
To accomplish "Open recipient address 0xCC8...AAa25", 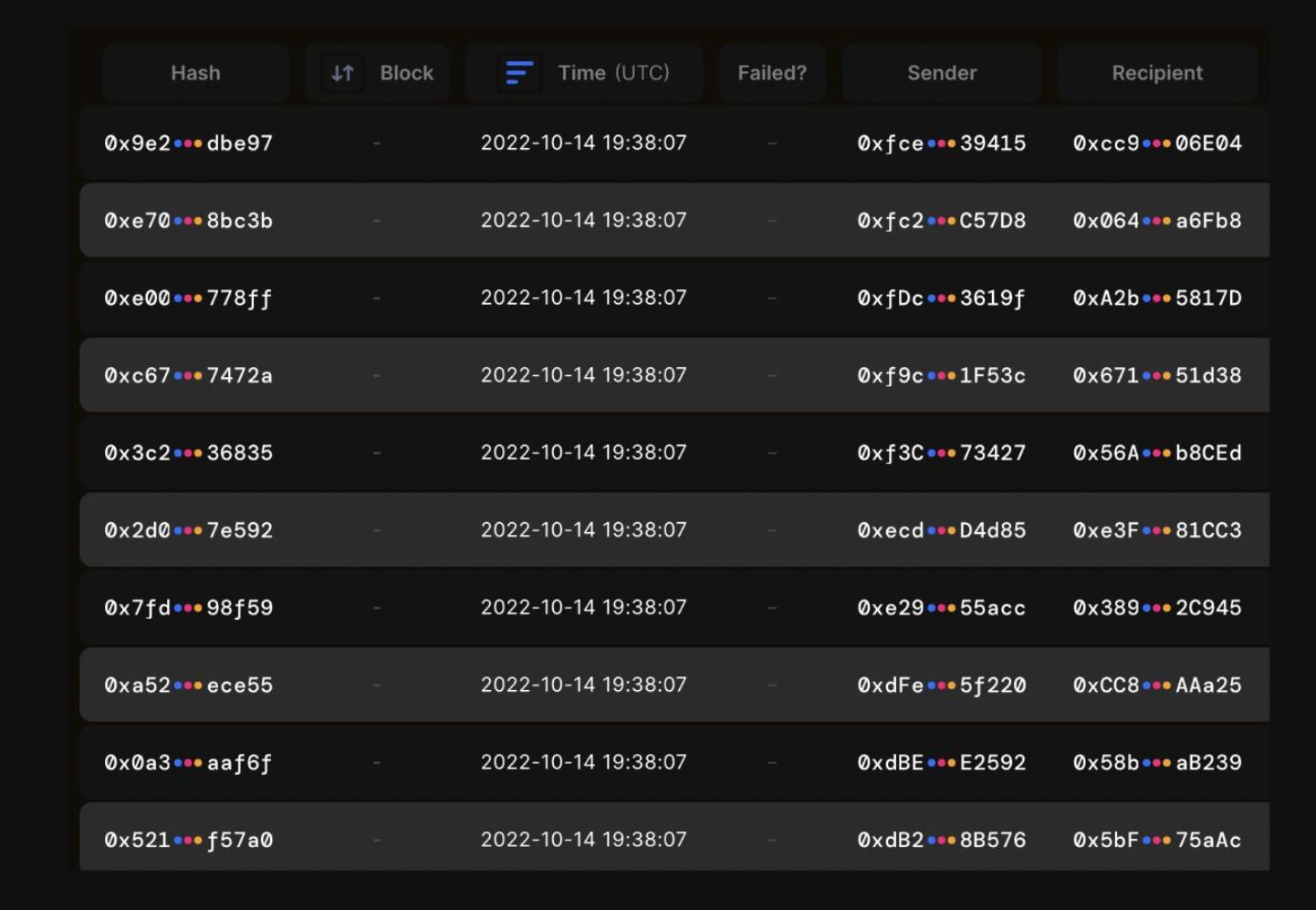I will 1156,685.
